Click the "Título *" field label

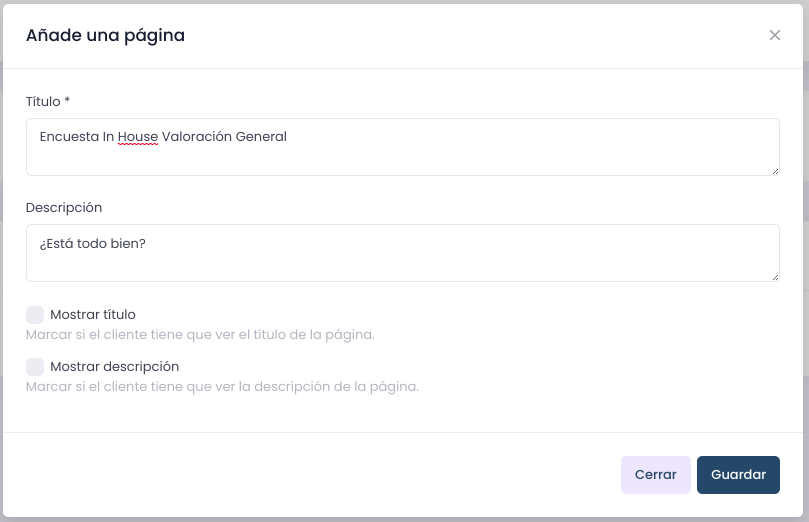(48, 102)
